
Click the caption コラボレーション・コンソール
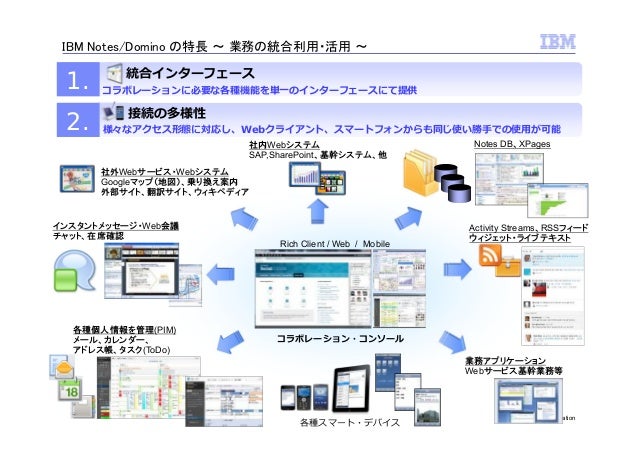(340, 338)
